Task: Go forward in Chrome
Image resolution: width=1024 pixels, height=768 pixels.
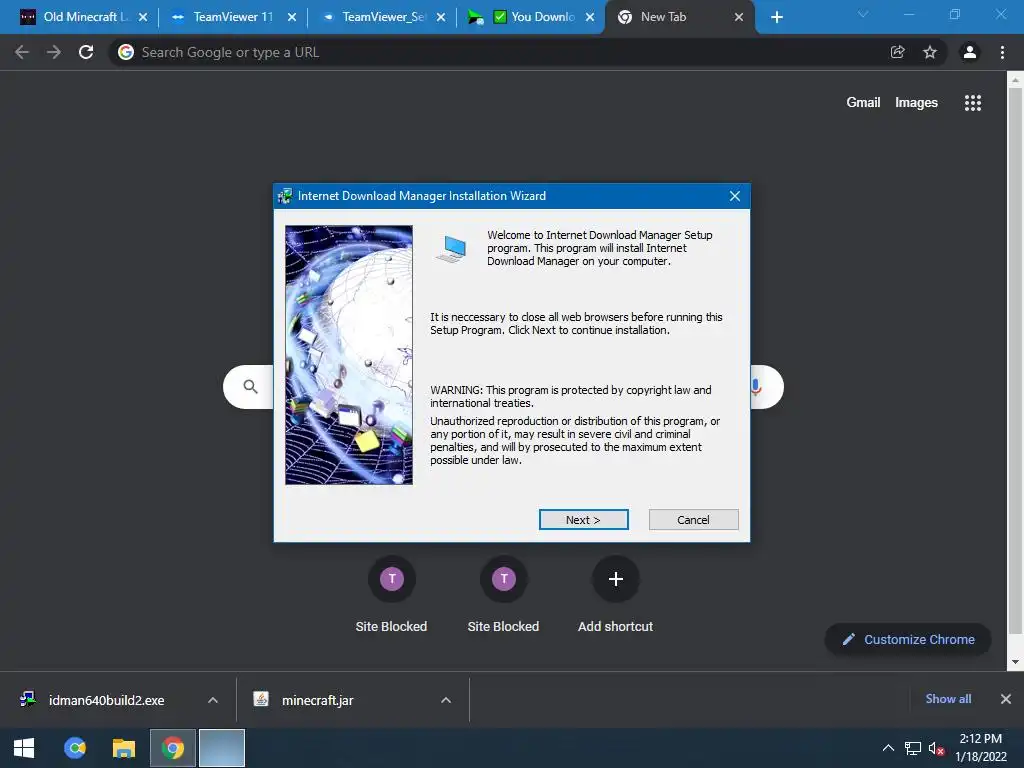Action: (54, 52)
